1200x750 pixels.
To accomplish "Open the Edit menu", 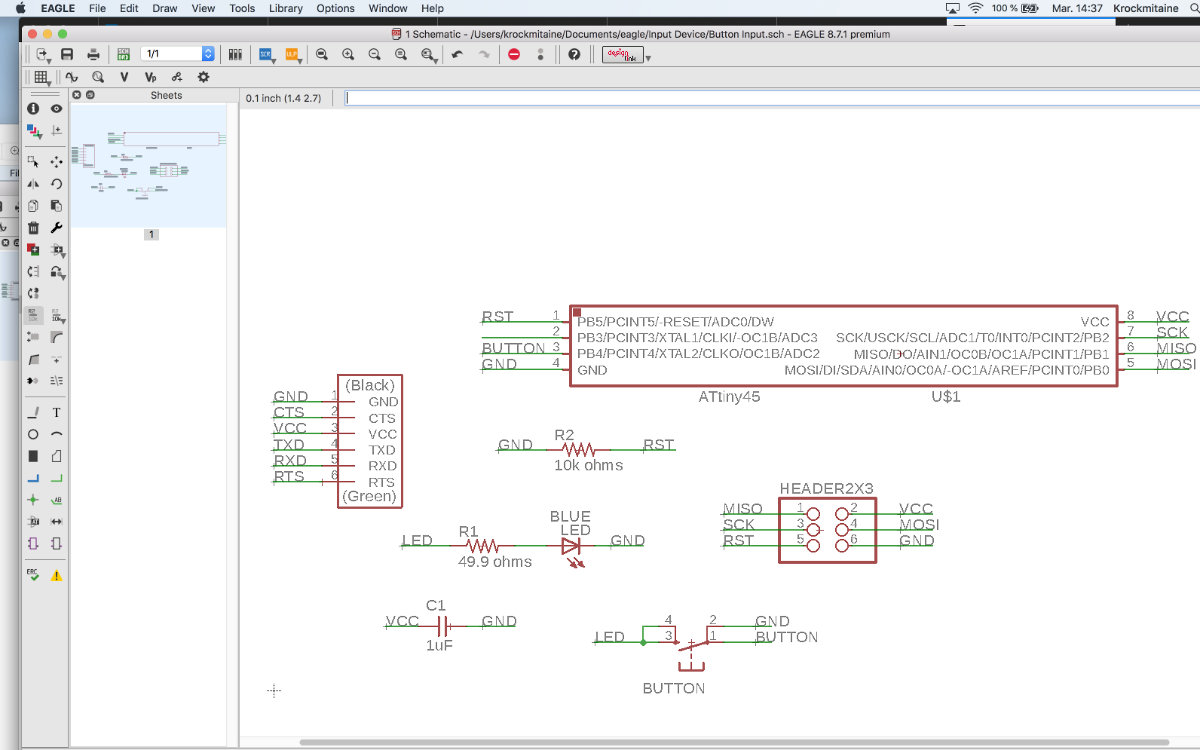I will [x=129, y=8].
